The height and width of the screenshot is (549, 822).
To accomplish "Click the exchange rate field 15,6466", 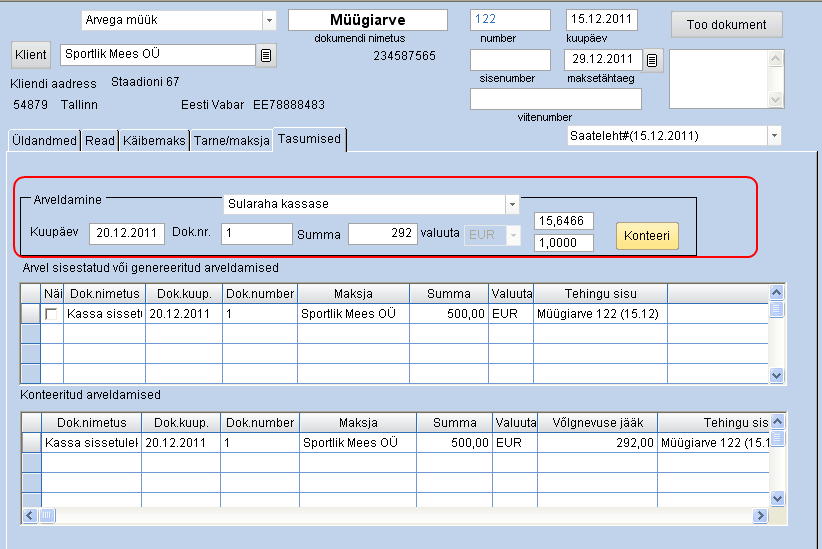I will pyautogui.click(x=564, y=221).
